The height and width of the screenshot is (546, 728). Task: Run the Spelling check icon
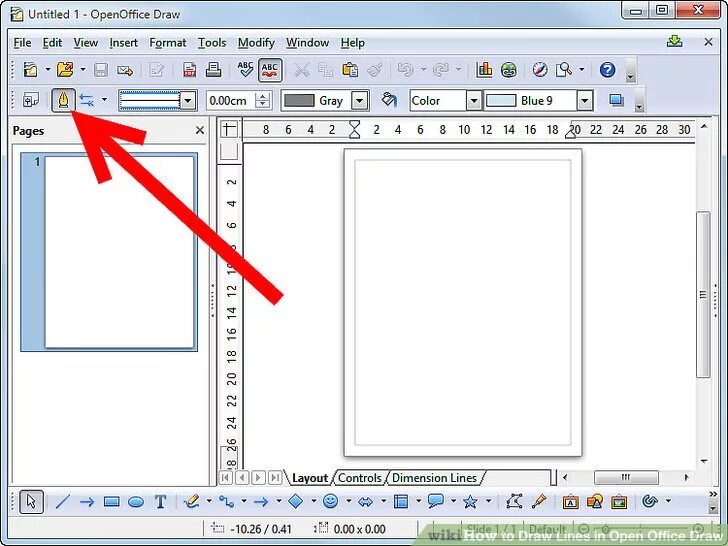pos(245,70)
